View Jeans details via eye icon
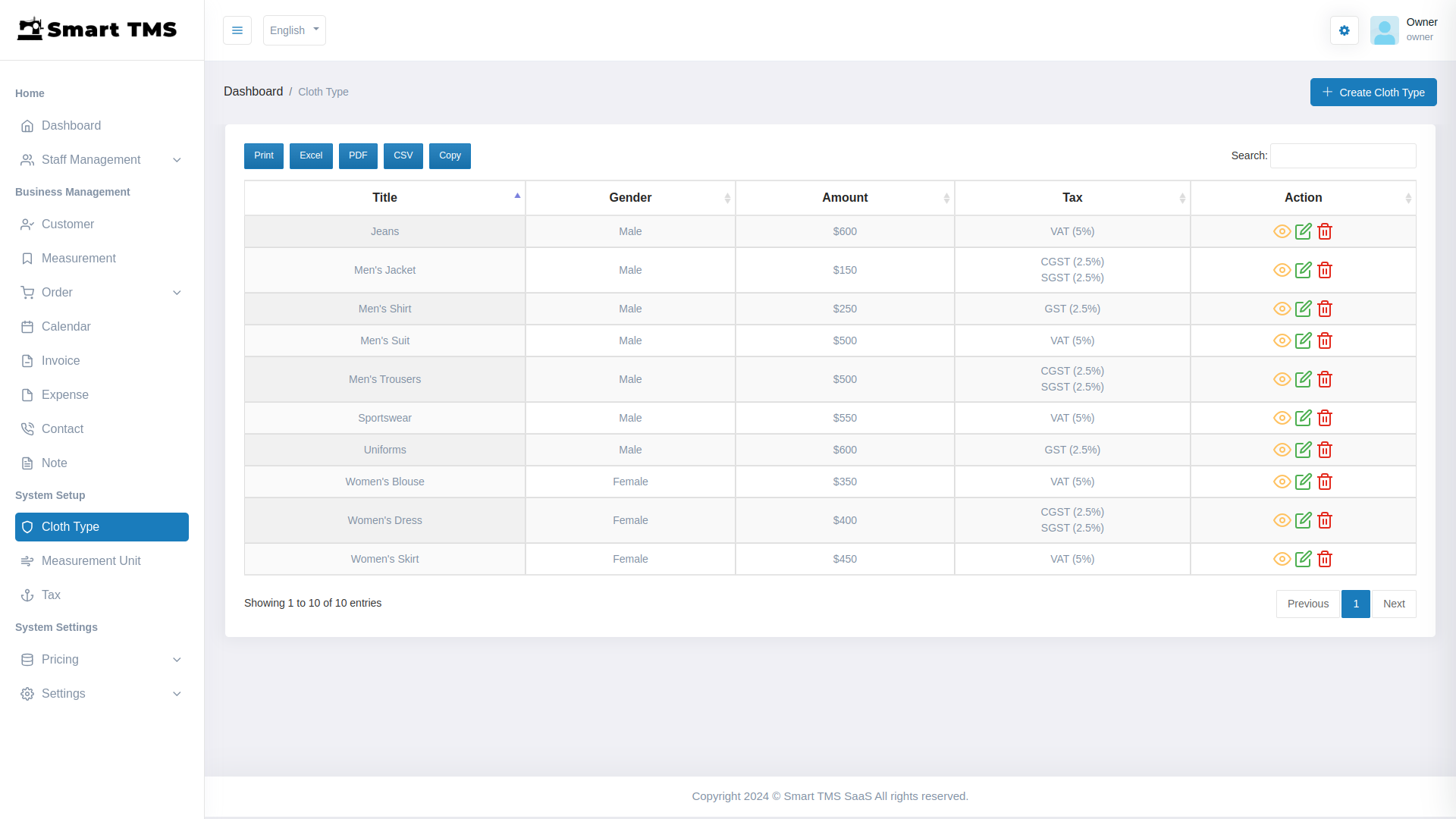The width and height of the screenshot is (1456, 819). [x=1282, y=231]
